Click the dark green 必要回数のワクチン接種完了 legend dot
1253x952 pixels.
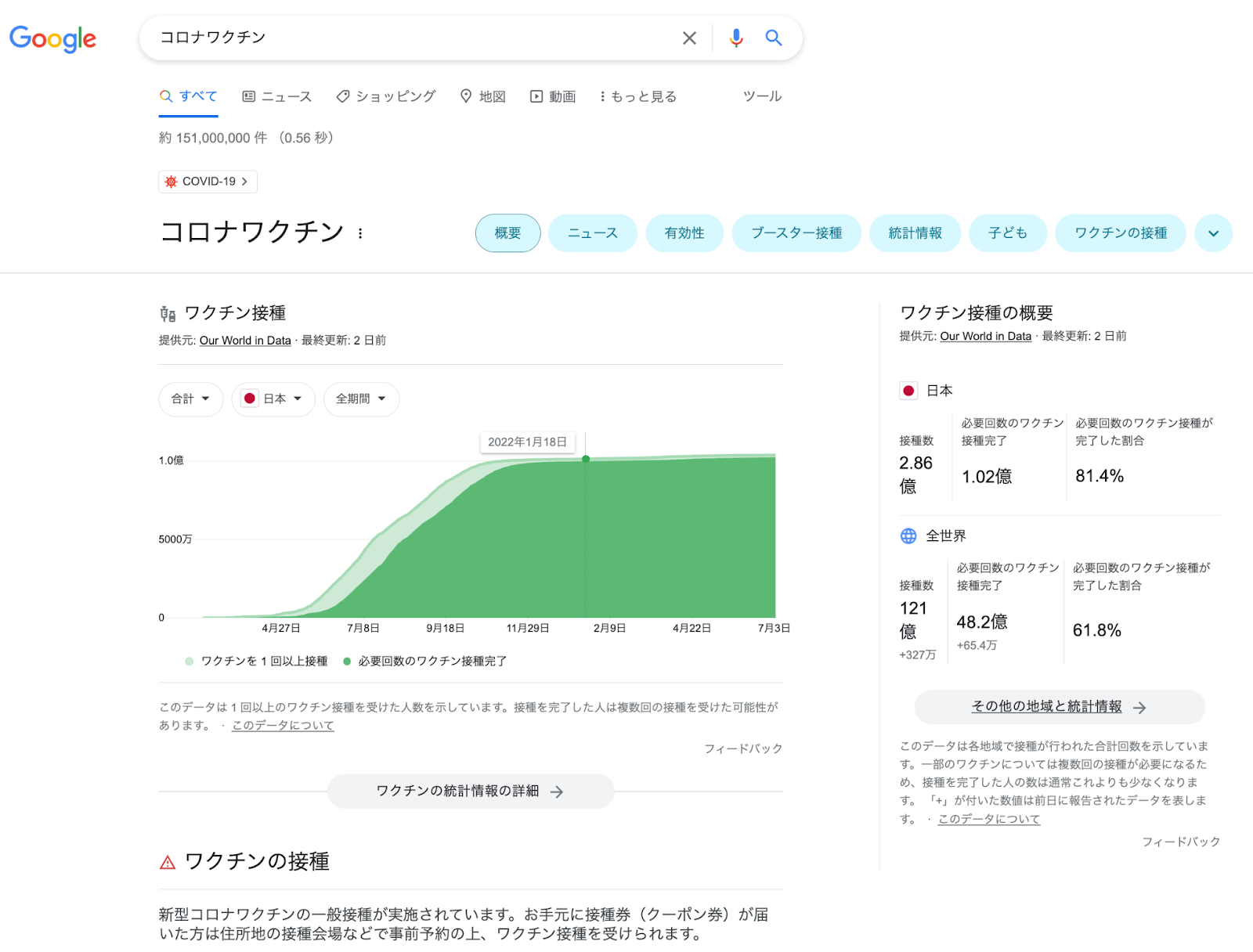coord(347,662)
